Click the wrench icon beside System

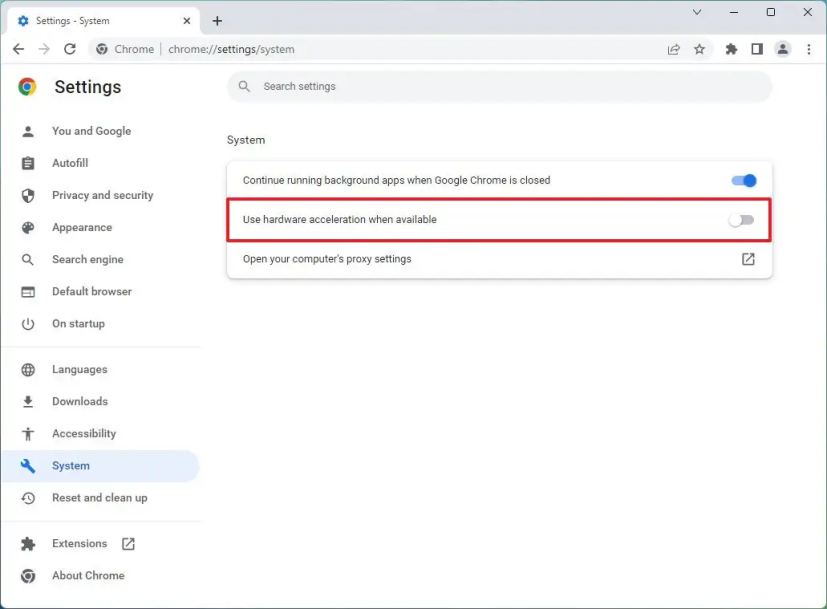pyautogui.click(x=28, y=466)
